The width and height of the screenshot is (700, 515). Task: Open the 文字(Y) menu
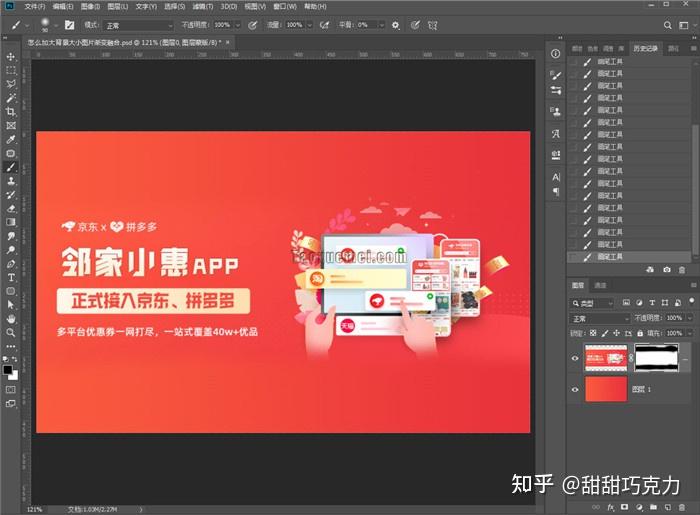click(146, 6)
